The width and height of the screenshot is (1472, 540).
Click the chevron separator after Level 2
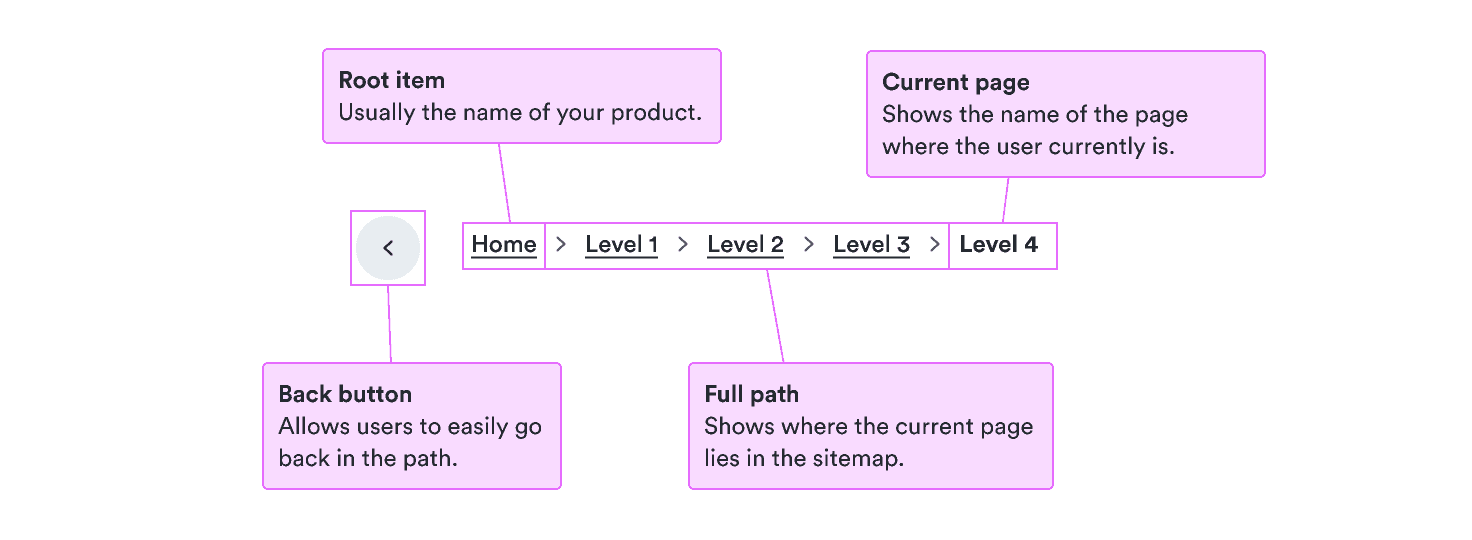809,244
